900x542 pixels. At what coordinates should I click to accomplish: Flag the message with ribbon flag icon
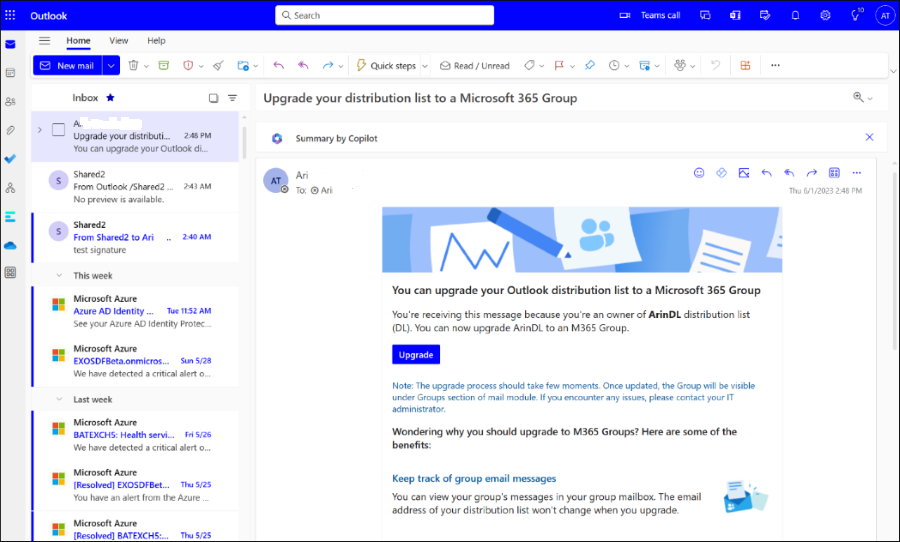(558, 65)
